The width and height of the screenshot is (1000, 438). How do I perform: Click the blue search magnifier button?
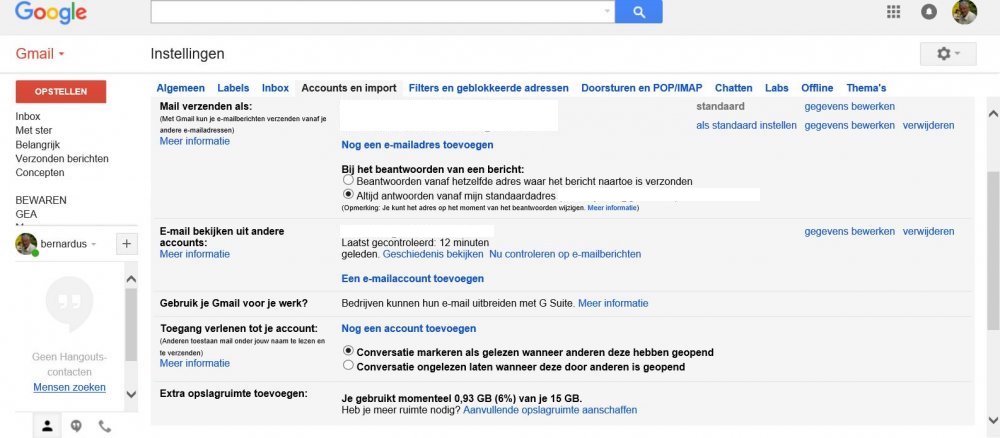(x=638, y=11)
